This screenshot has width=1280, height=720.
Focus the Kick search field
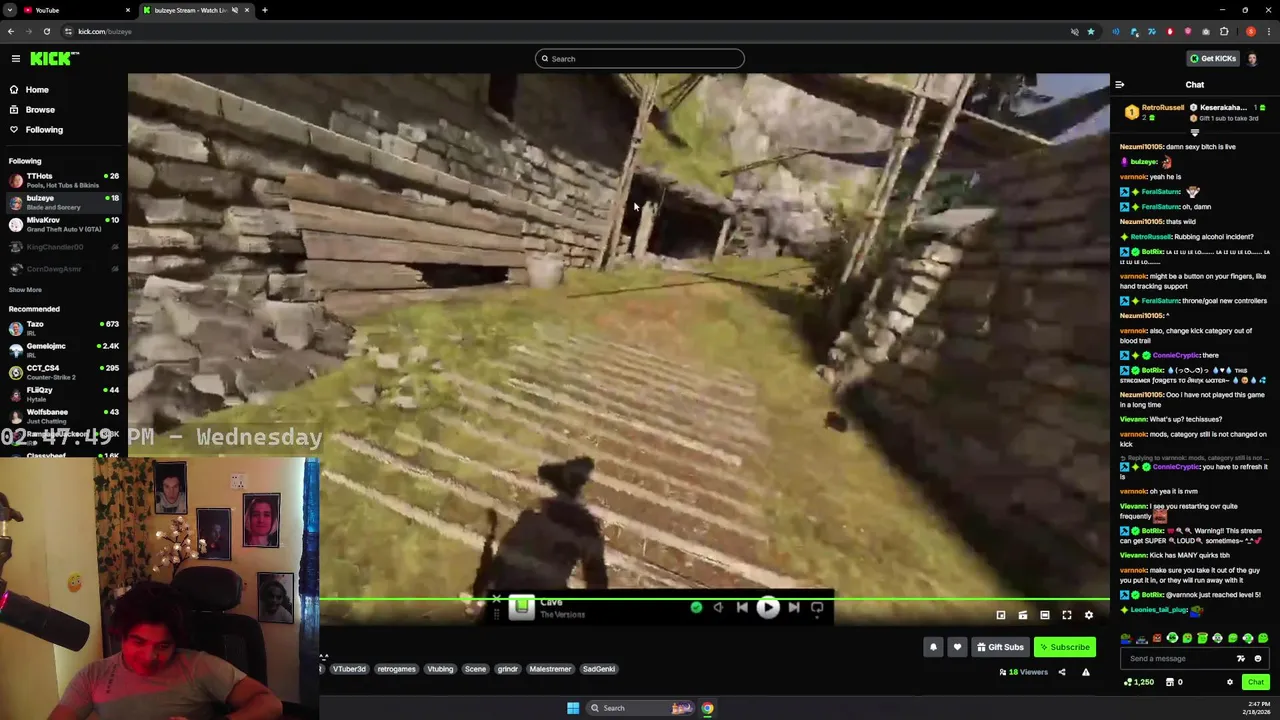(640, 59)
